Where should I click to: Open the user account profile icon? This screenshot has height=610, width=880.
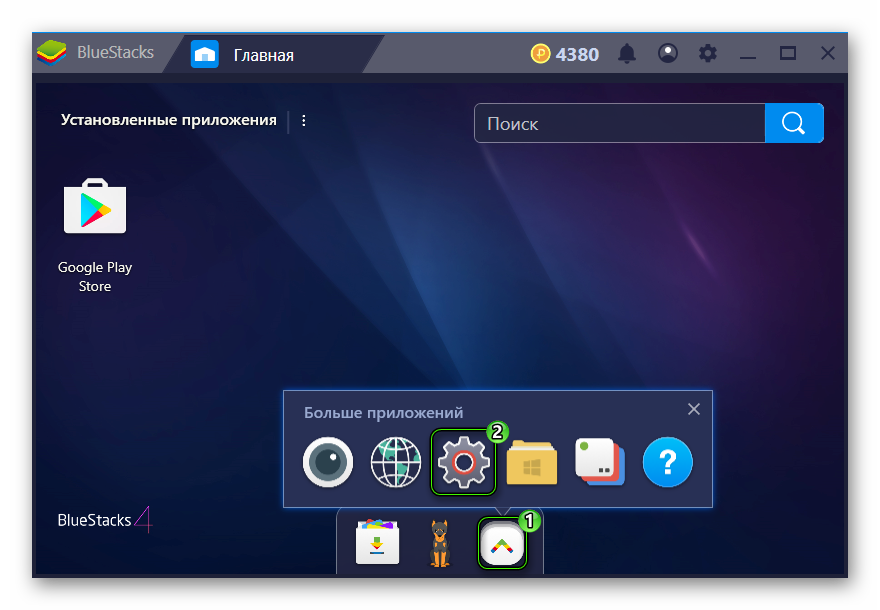[668, 53]
